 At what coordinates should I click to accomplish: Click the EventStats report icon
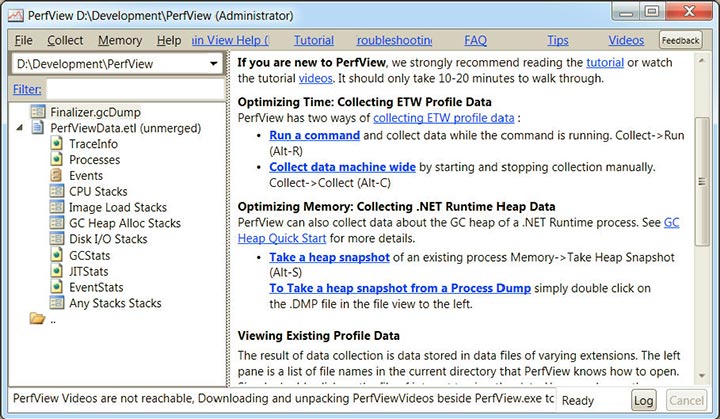point(56,287)
